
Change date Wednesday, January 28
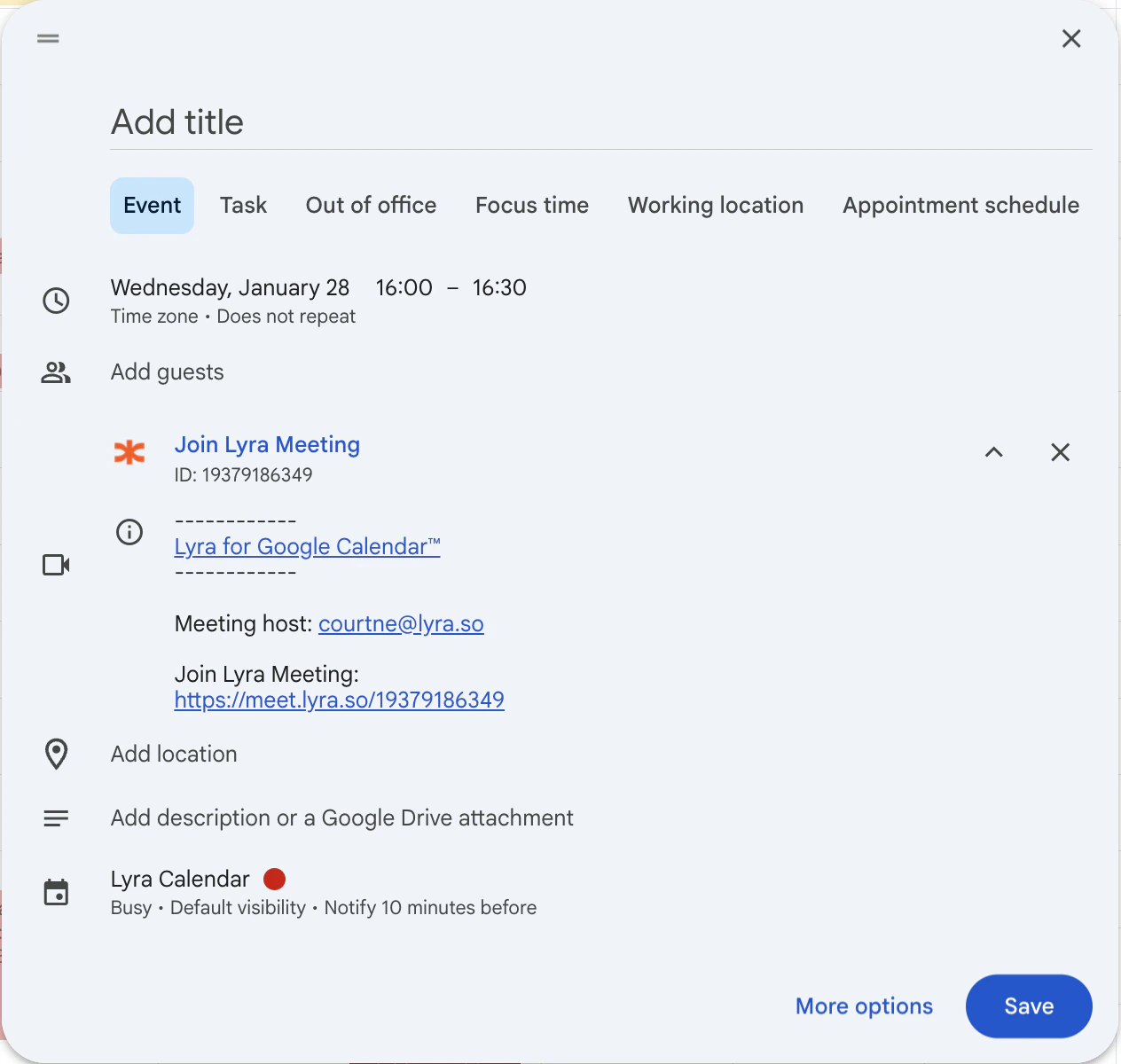230,287
